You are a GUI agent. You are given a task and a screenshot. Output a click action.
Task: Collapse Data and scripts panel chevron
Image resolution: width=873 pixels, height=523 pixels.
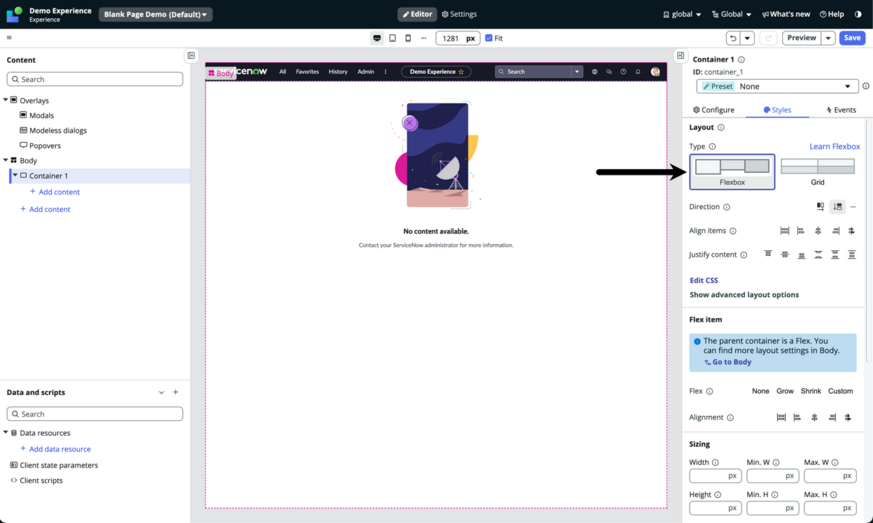(x=161, y=392)
